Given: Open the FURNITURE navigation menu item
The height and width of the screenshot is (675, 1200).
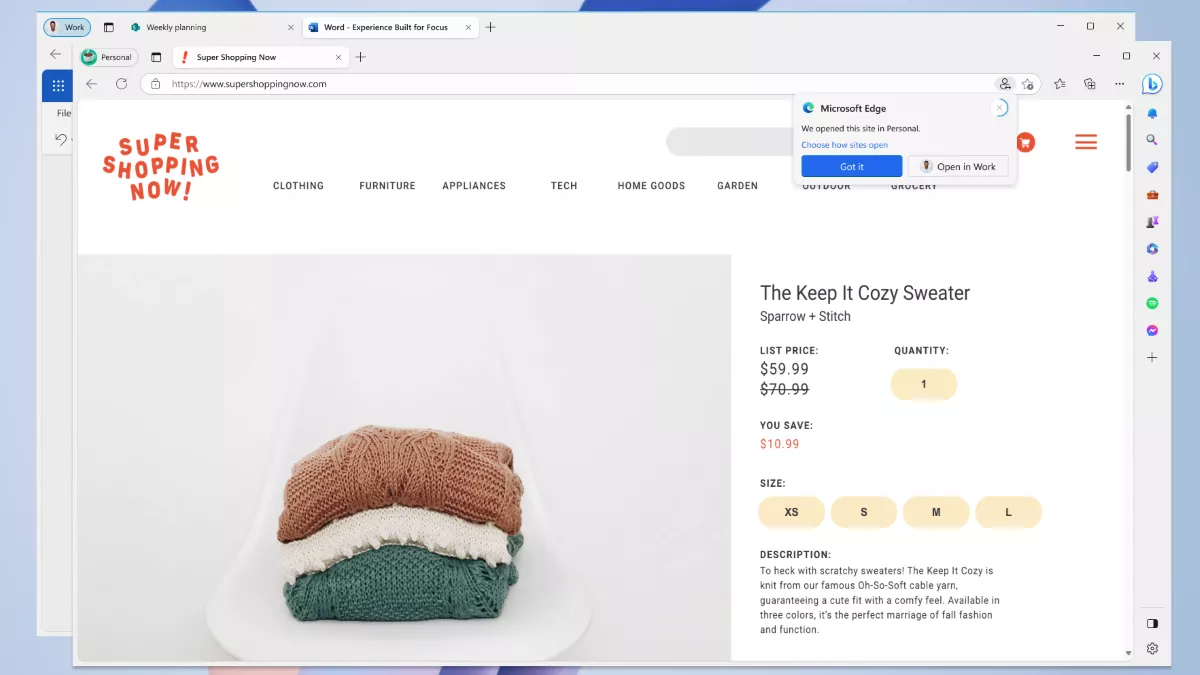Looking at the screenshot, I should click(387, 186).
